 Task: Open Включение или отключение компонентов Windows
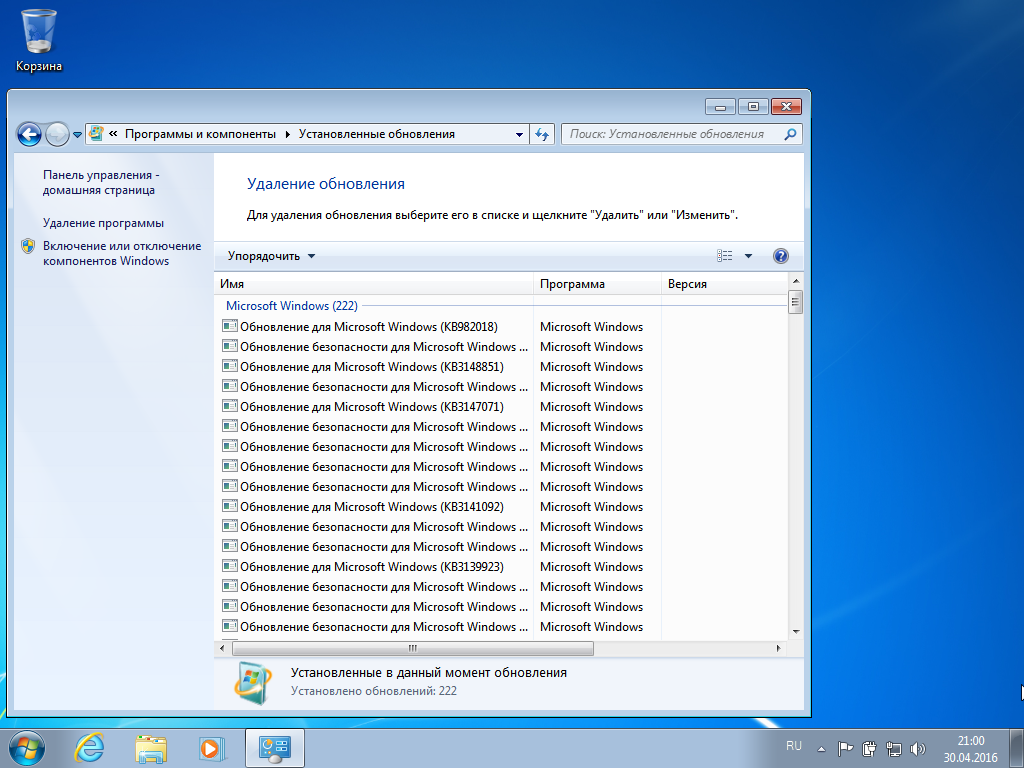coord(122,253)
